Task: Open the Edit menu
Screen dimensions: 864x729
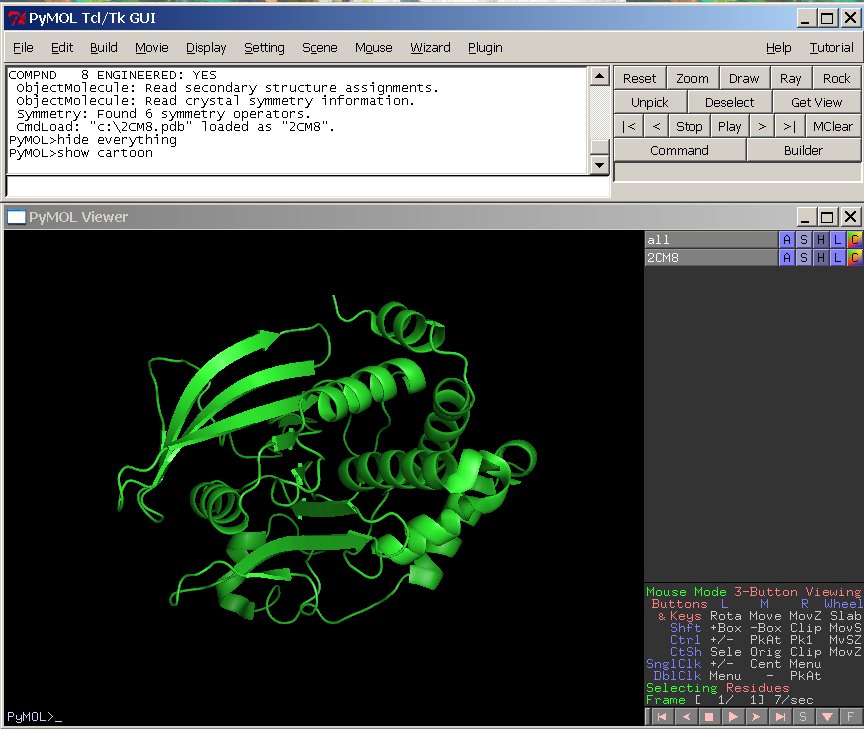Action: coord(62,48)
